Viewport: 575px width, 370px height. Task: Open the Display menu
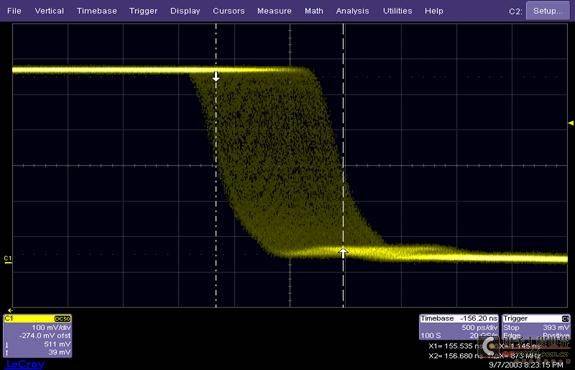pos(185,11)
